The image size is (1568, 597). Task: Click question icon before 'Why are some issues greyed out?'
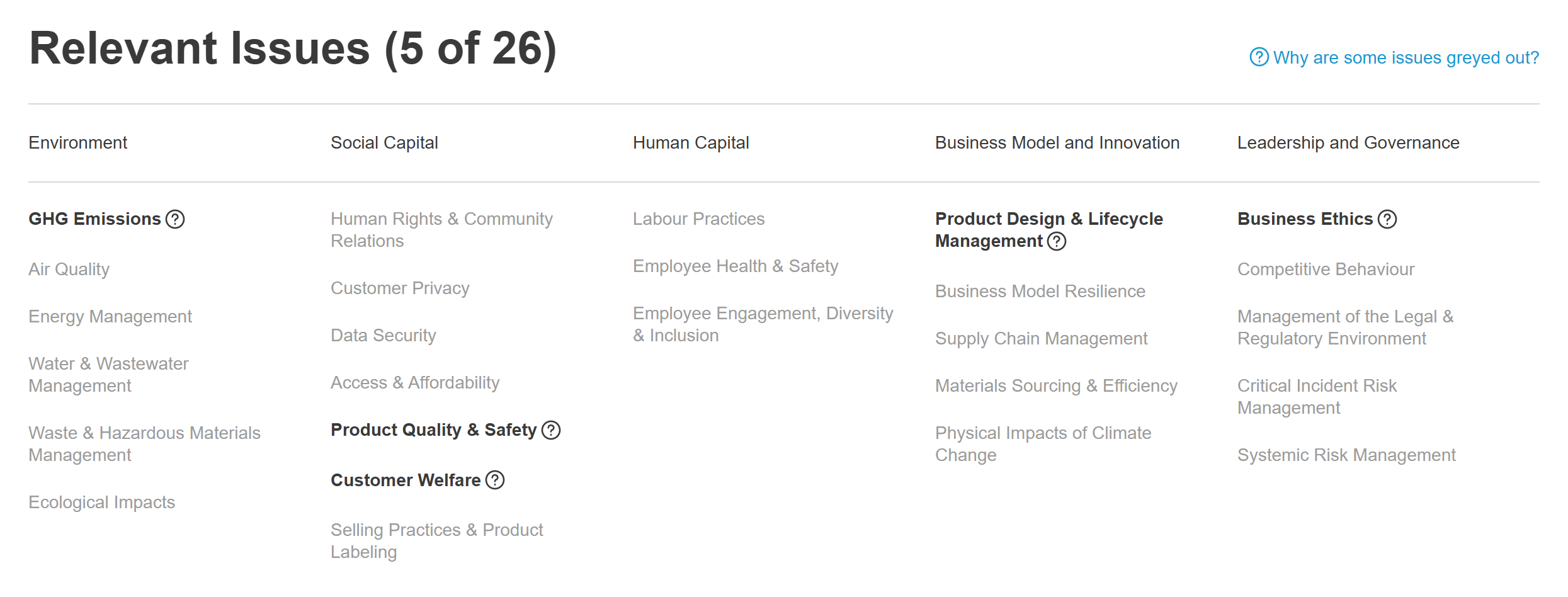[1259, 57]
